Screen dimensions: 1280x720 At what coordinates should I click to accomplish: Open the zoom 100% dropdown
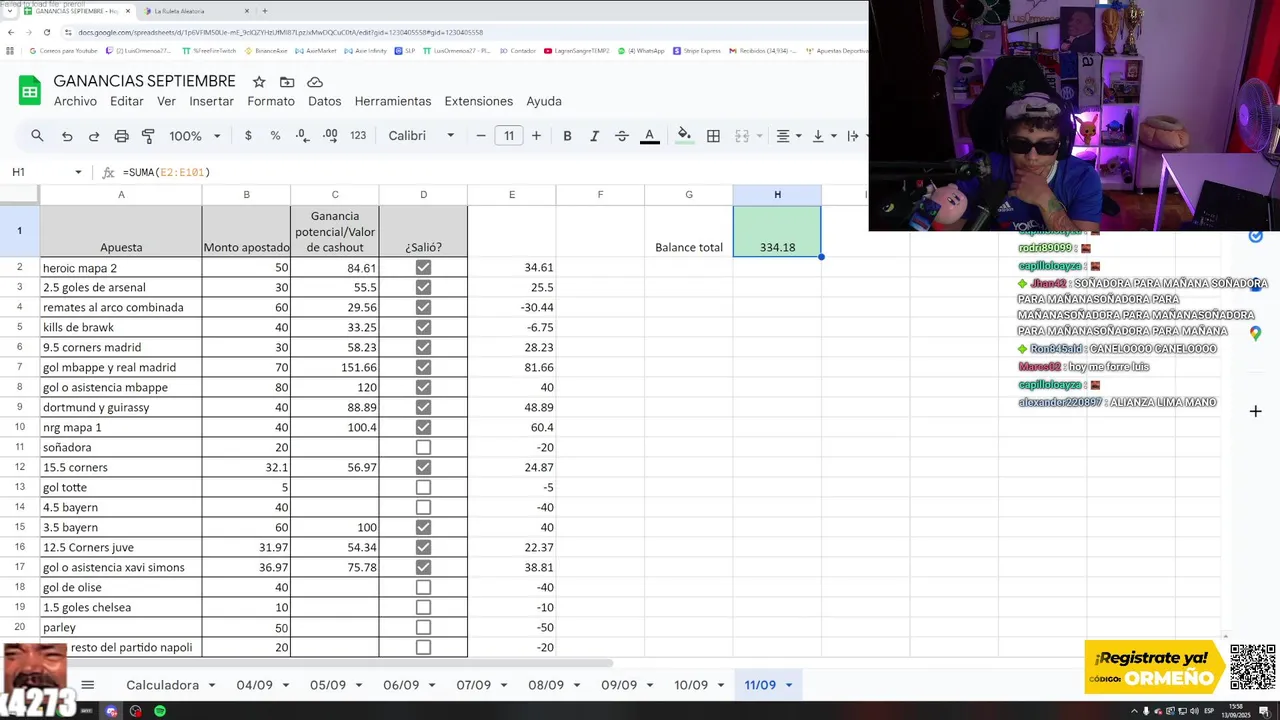pos(194,136)
